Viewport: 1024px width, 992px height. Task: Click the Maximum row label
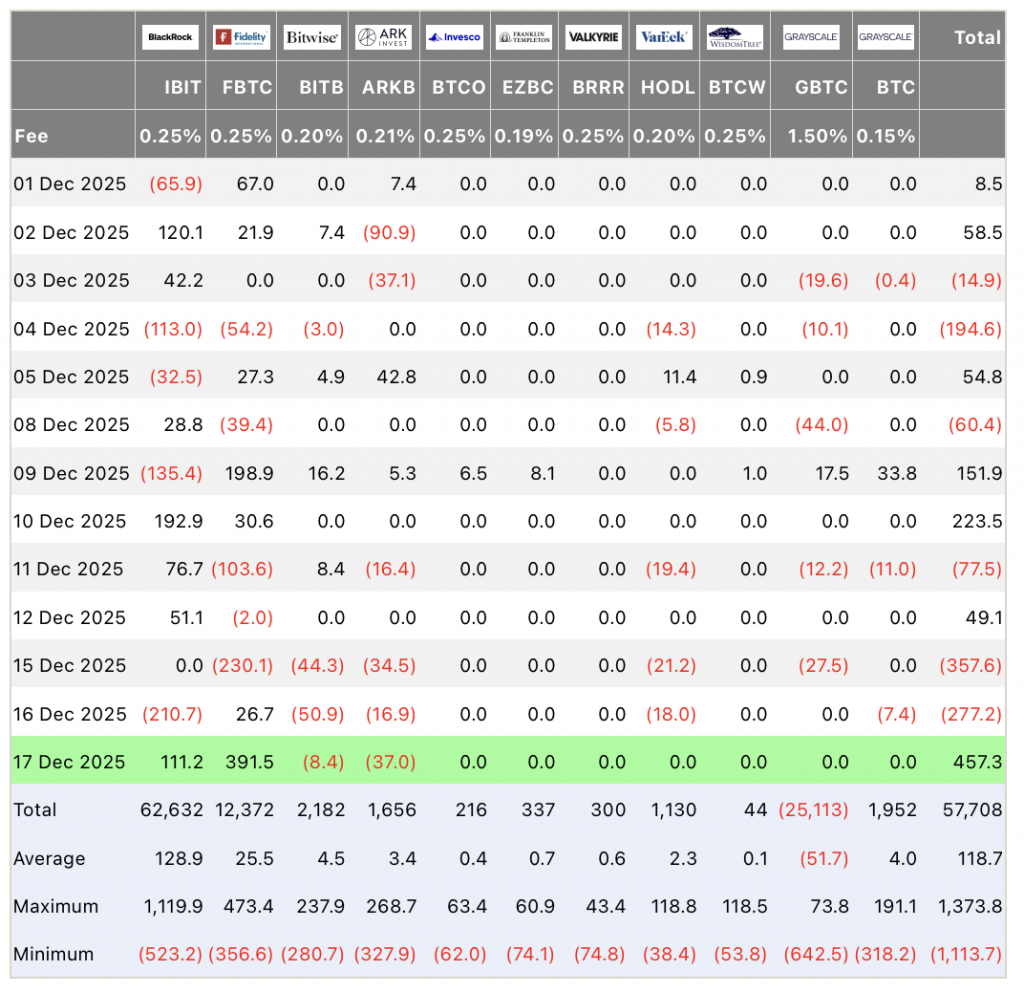[56, 907]
